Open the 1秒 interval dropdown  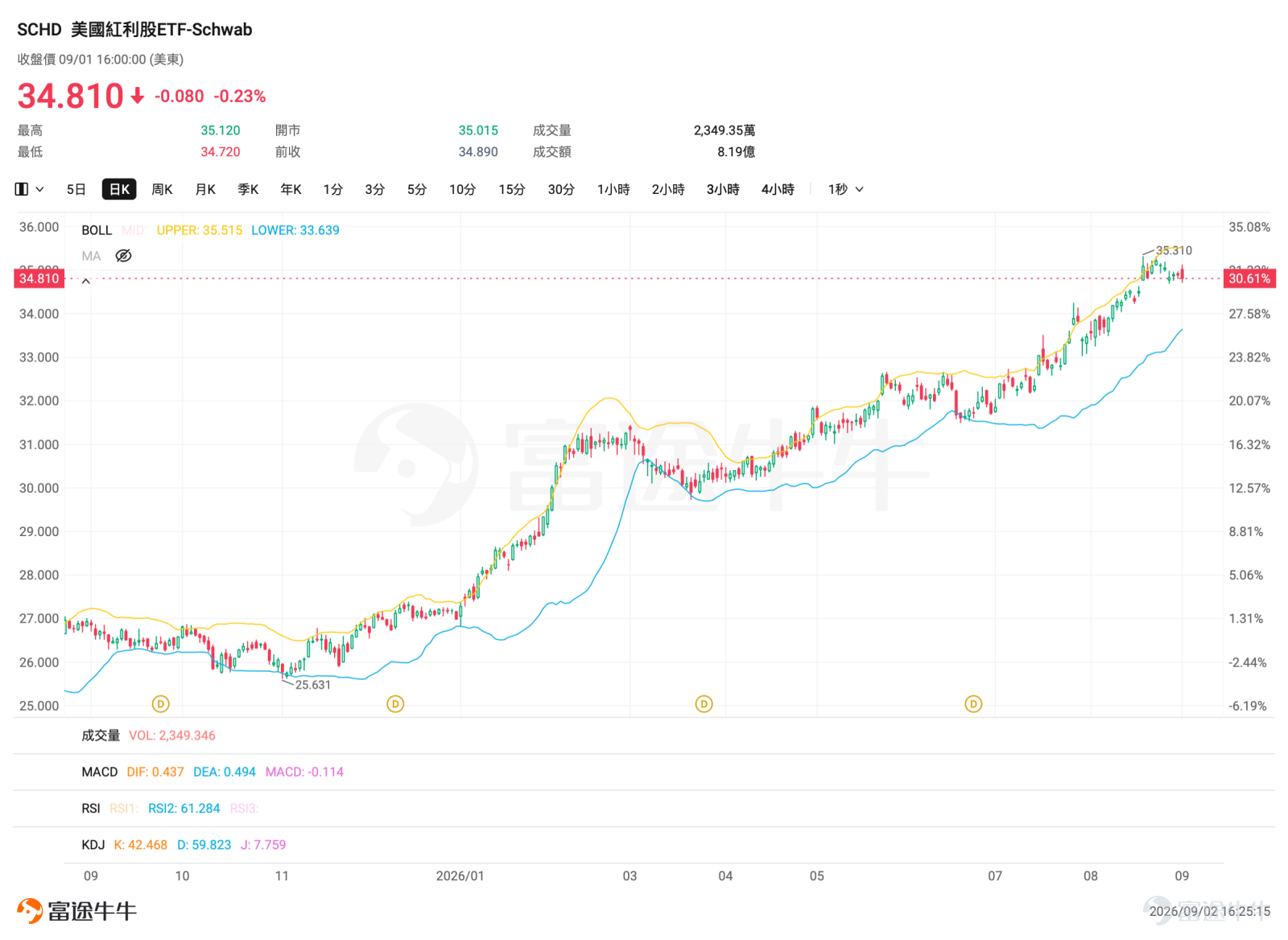point(846,189)
